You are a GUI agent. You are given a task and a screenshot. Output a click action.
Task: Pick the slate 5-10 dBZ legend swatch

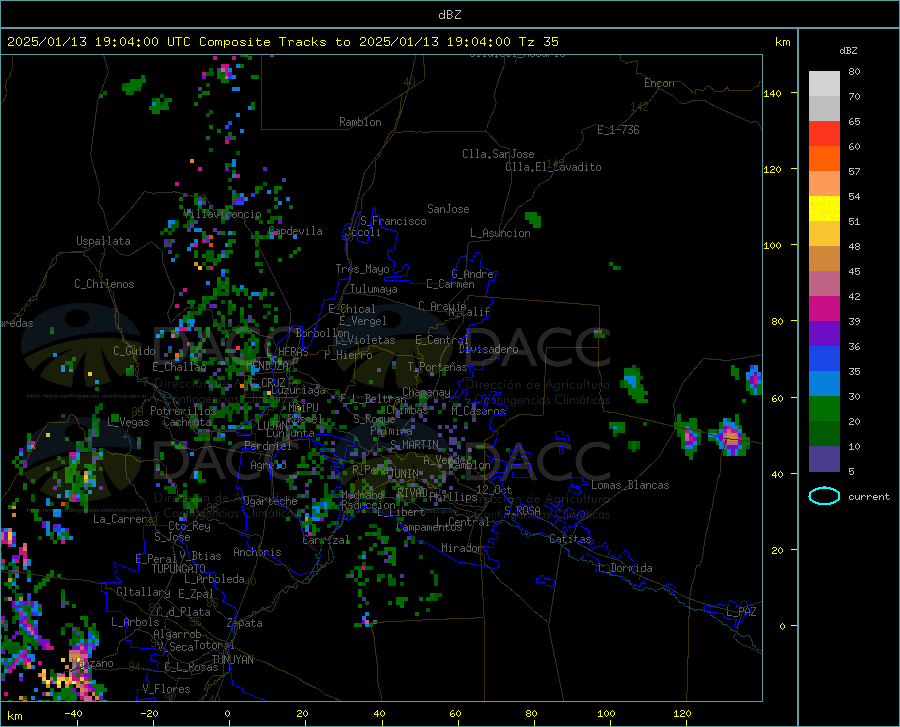(x=824, y=459)
